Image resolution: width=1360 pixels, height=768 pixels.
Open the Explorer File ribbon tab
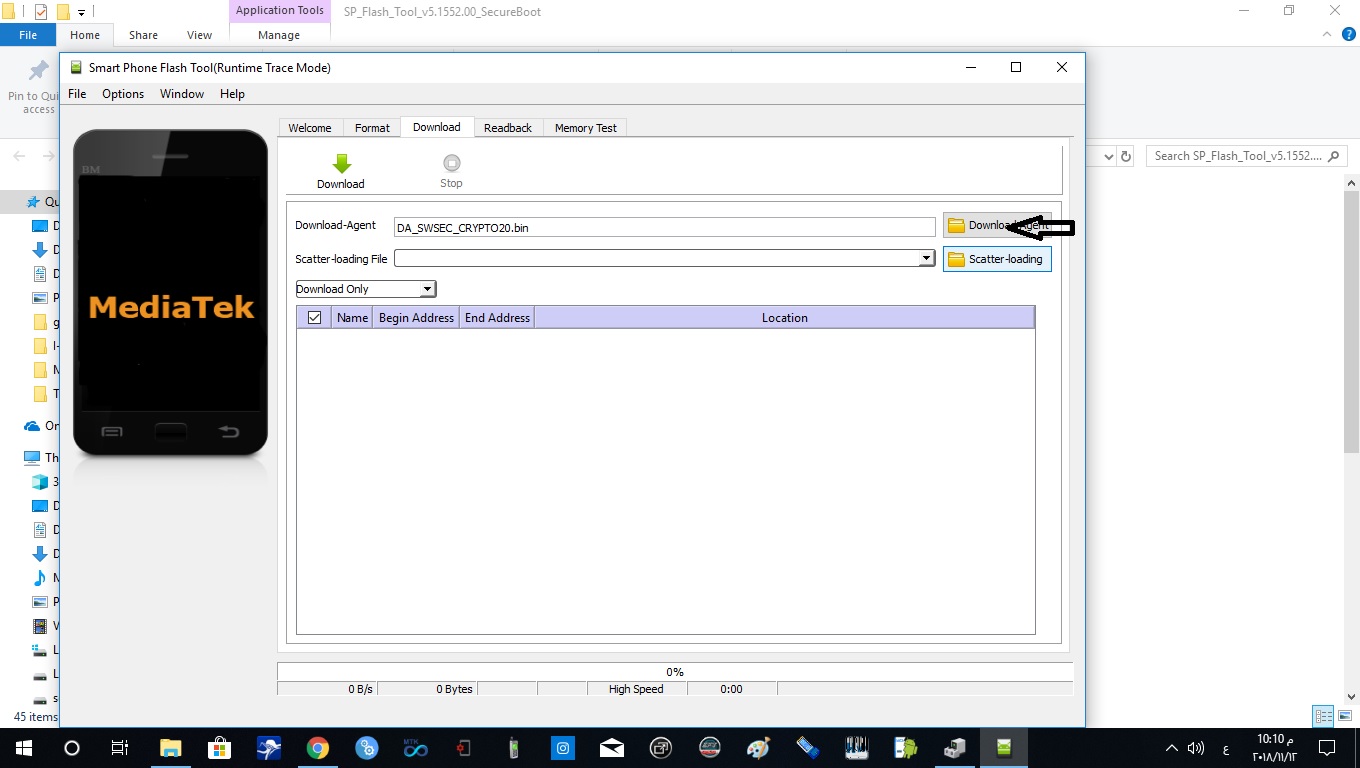(x=28, y=35)
